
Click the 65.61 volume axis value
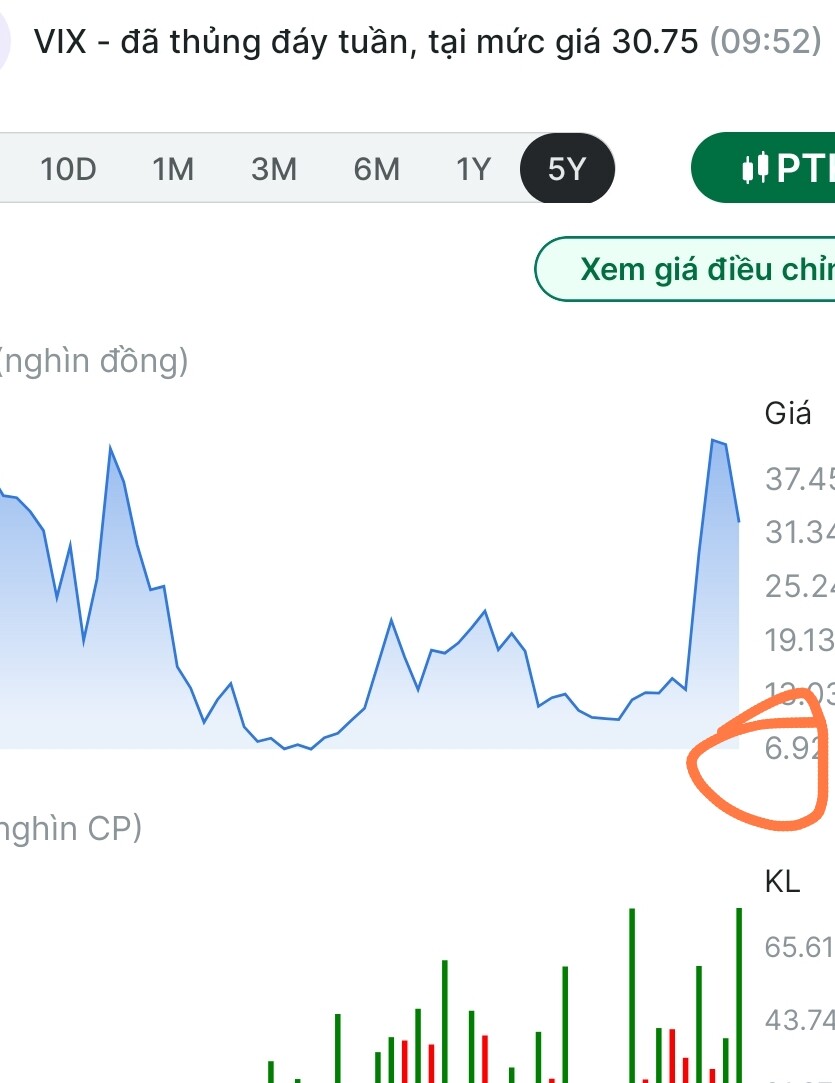(x=798, y=947)
